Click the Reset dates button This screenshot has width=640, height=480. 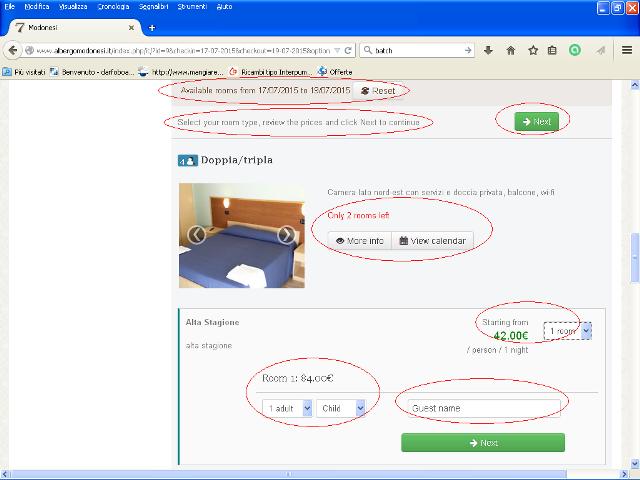click(378, 91)
